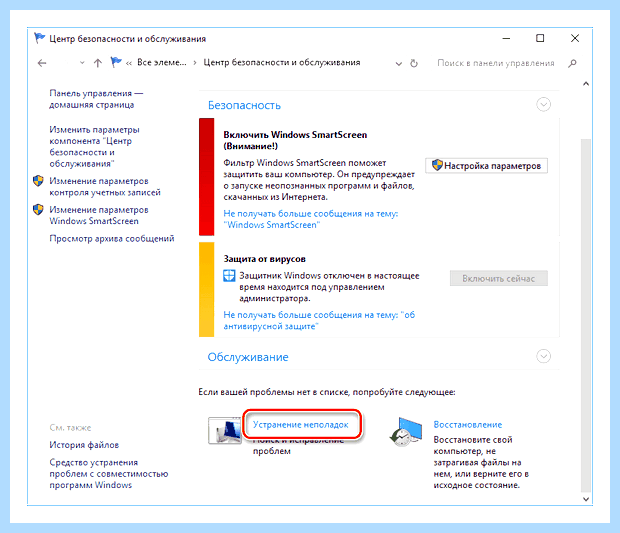Screen dimensions: 620x533
Task: Click the troubleshooting monitor icon
Action: [x=225, y=431]
